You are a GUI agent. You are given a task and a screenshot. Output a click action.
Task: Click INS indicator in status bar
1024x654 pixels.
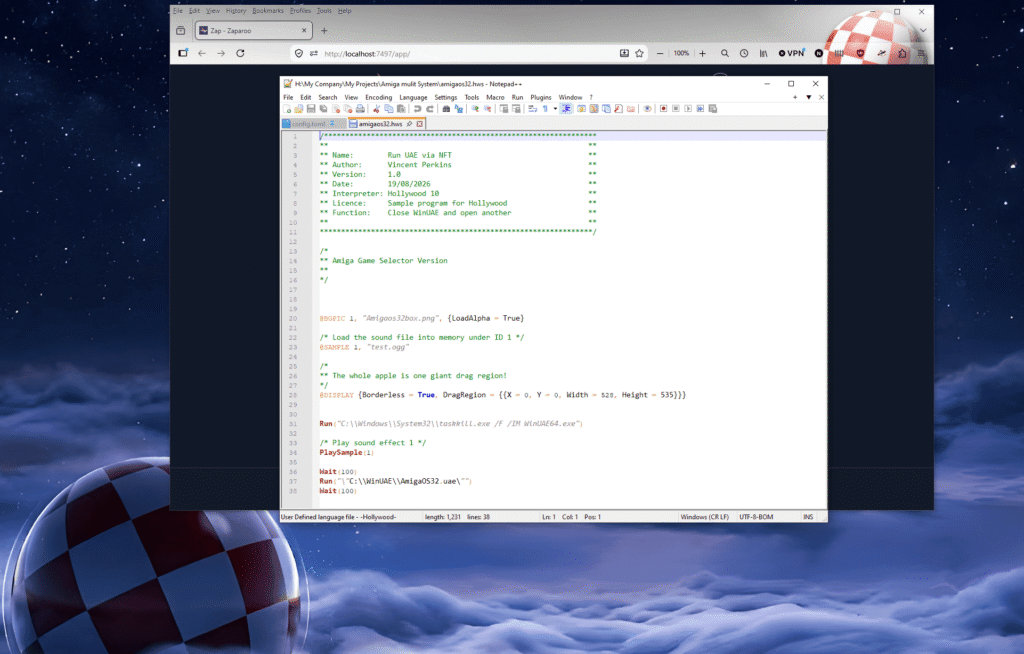[808, 517]
